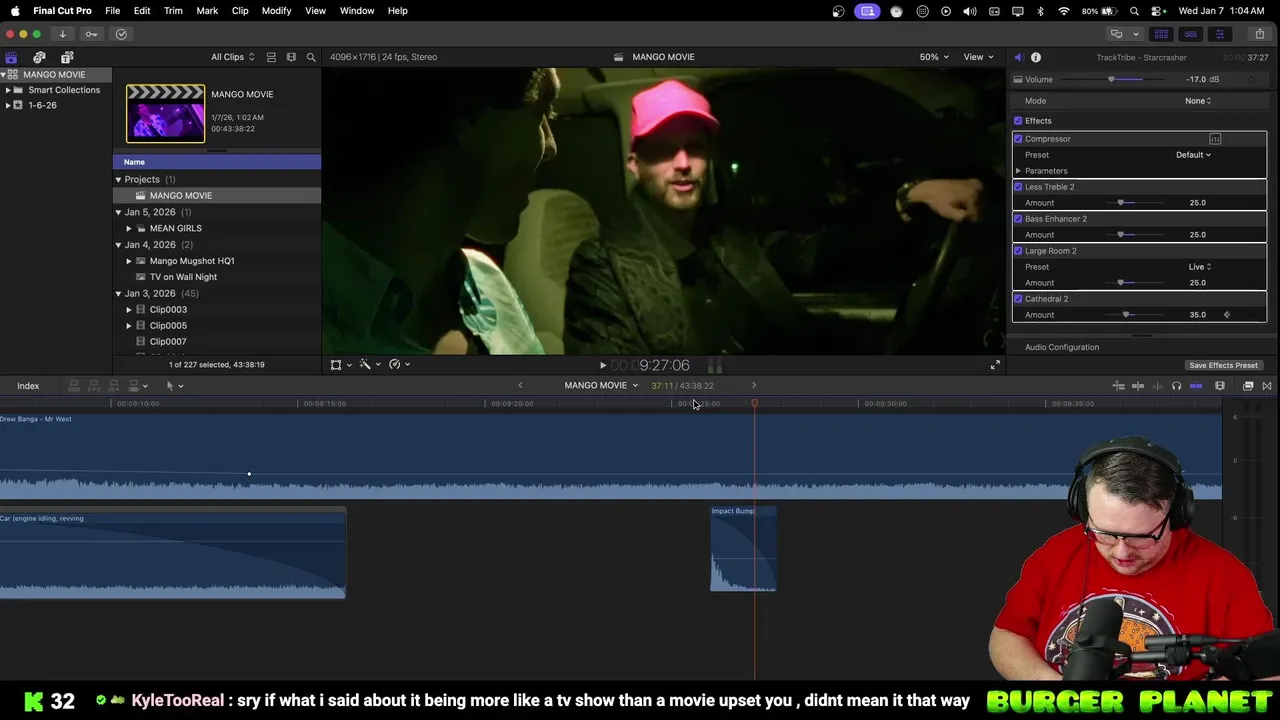Toggle audio skimming headphone icon
Viewport: 1280px width, 720px height.
[x=1176, y=386]
